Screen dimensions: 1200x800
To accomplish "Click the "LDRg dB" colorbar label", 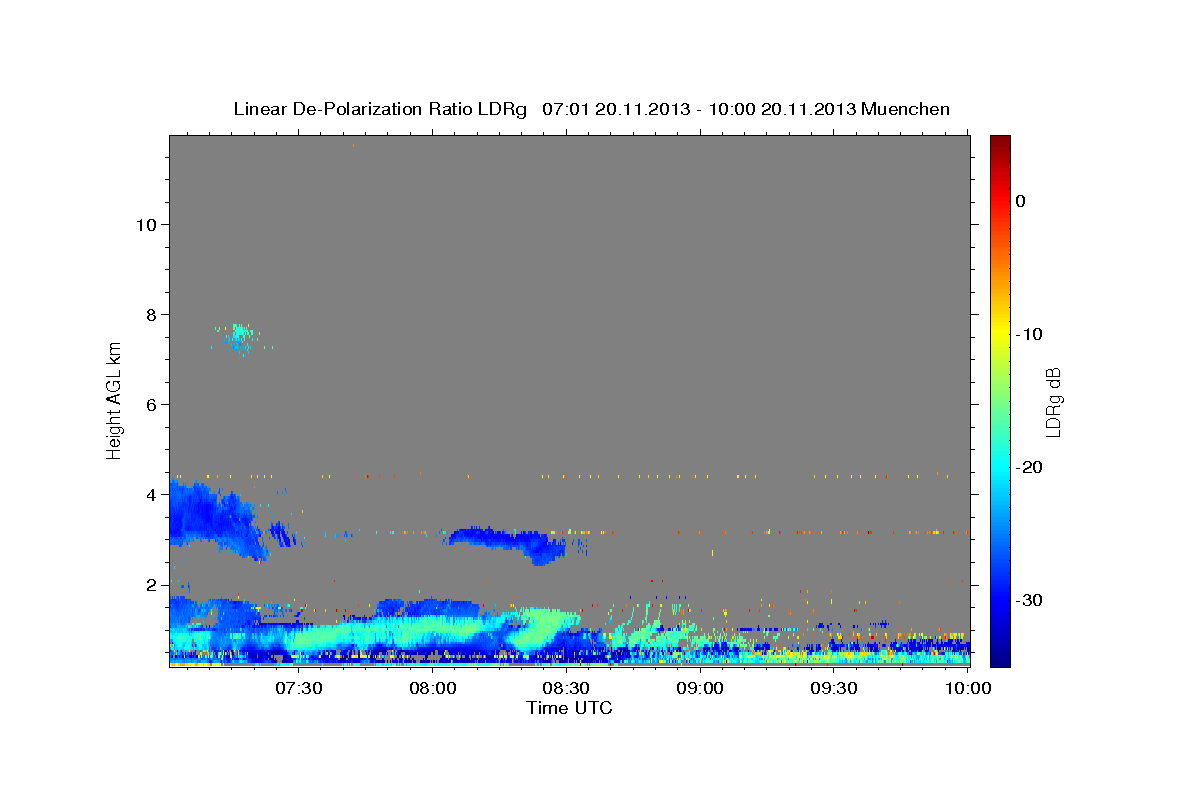I will (x=1052, y=402).
